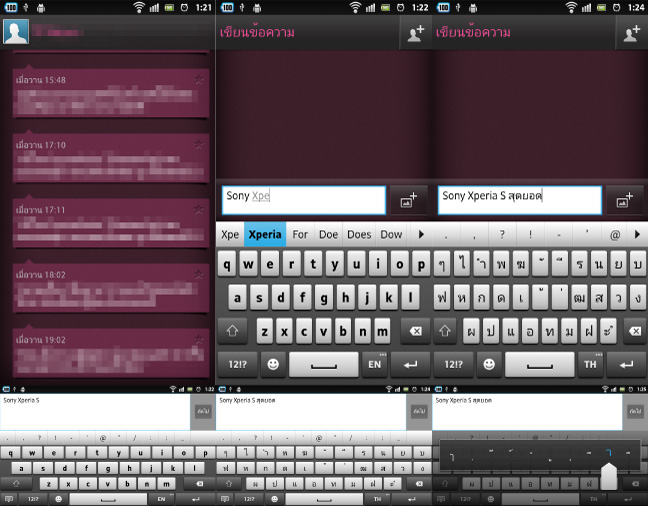Star the message sent yesterday at 17:11

[199, 210]
